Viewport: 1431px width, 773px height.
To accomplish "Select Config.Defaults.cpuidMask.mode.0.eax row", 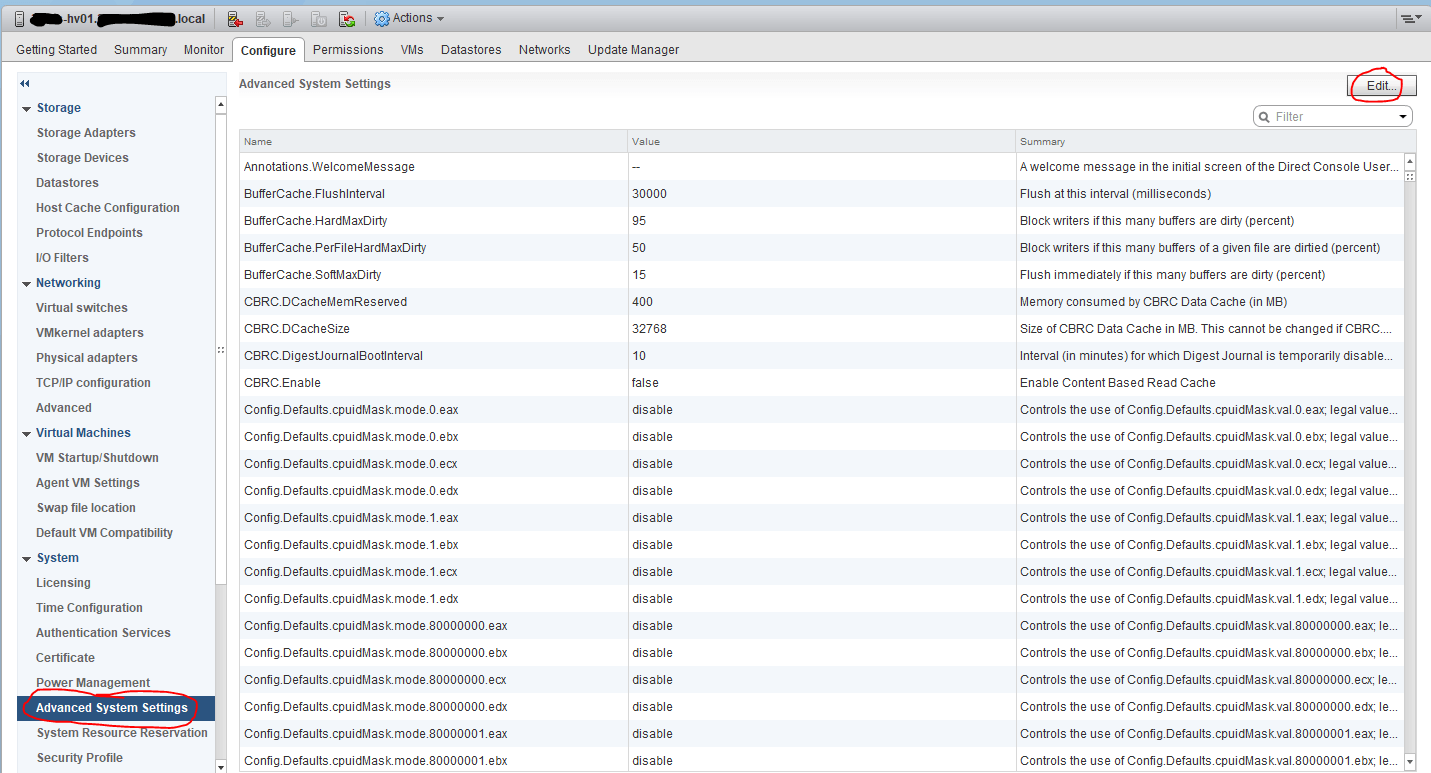I will [821, 410].
